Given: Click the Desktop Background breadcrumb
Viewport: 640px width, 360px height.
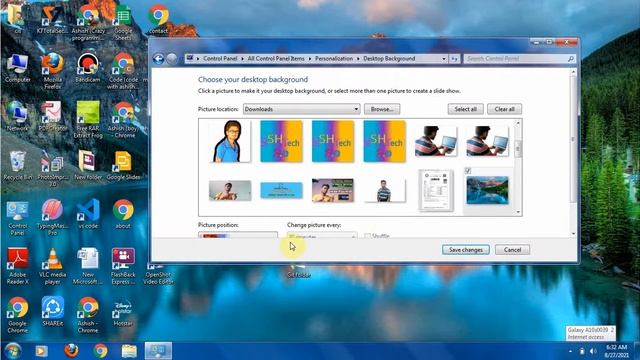Looking at the screenshot, I should [389, 59].
